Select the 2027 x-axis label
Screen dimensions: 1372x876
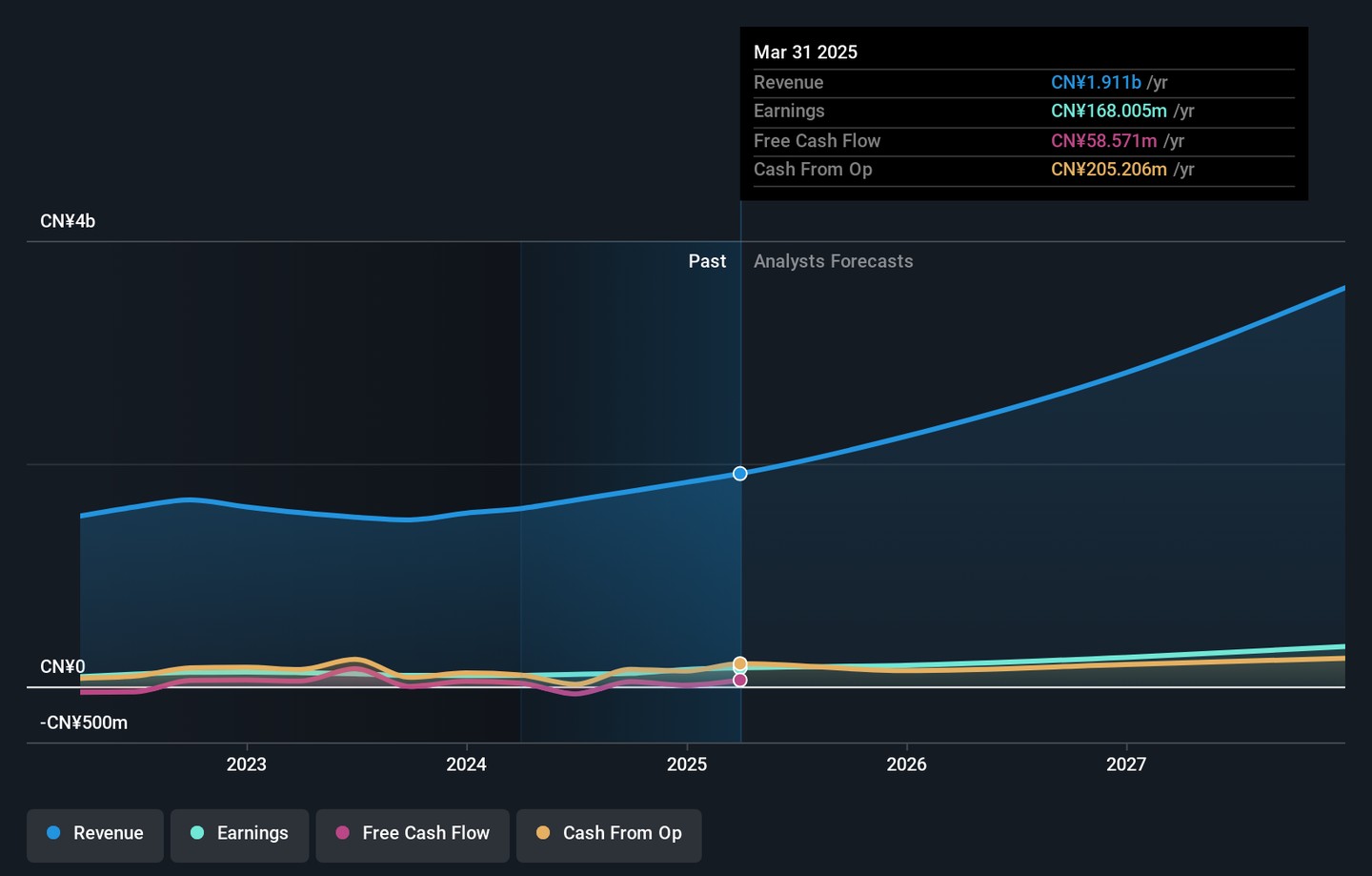[1126, 764]
